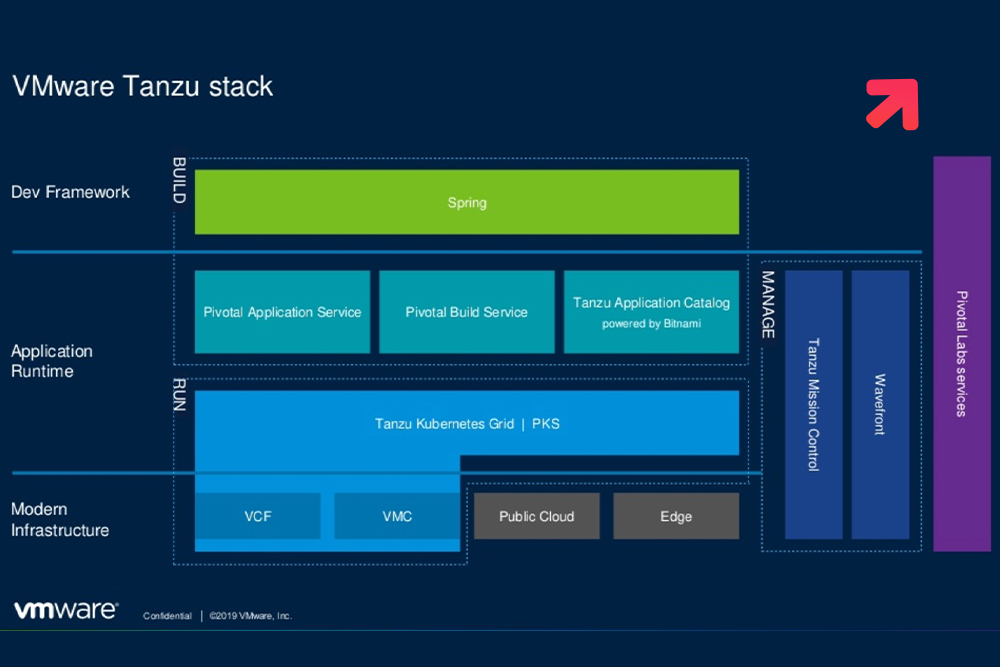Select the green Spring block
This screenshot has width=1000, height=667.
point(467,202)
